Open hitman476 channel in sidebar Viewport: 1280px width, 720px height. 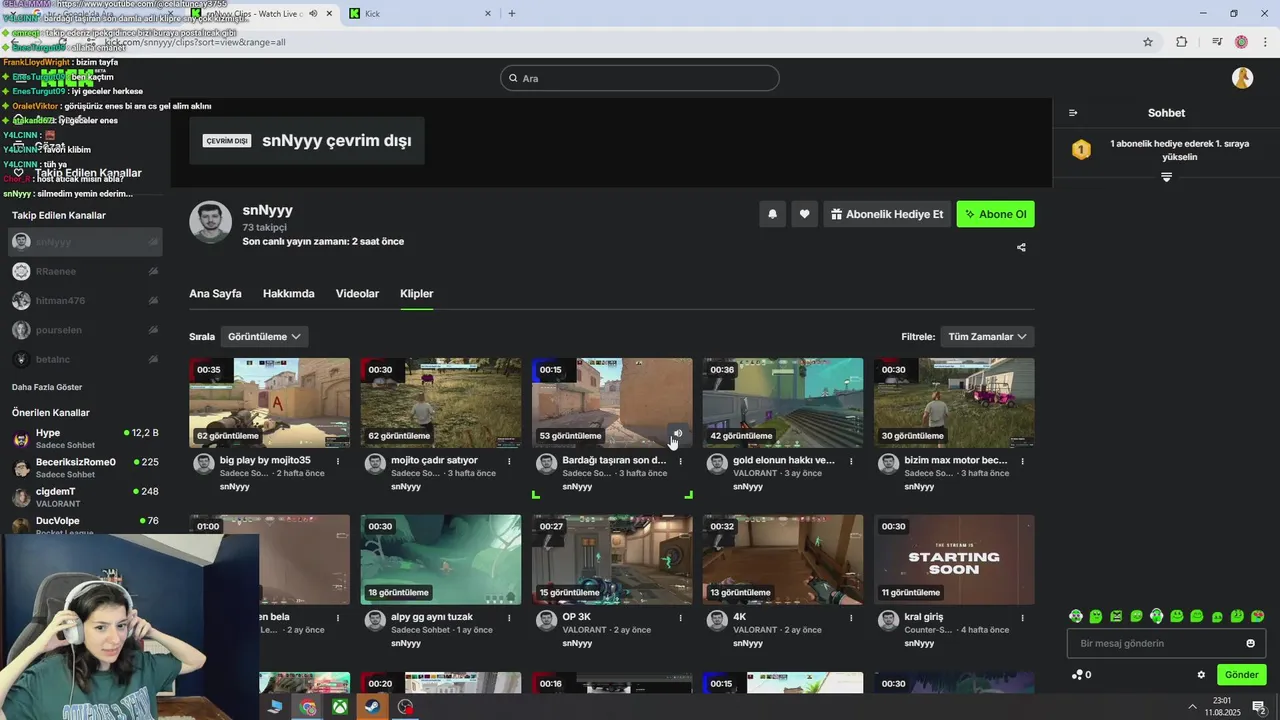pos(86,300)
